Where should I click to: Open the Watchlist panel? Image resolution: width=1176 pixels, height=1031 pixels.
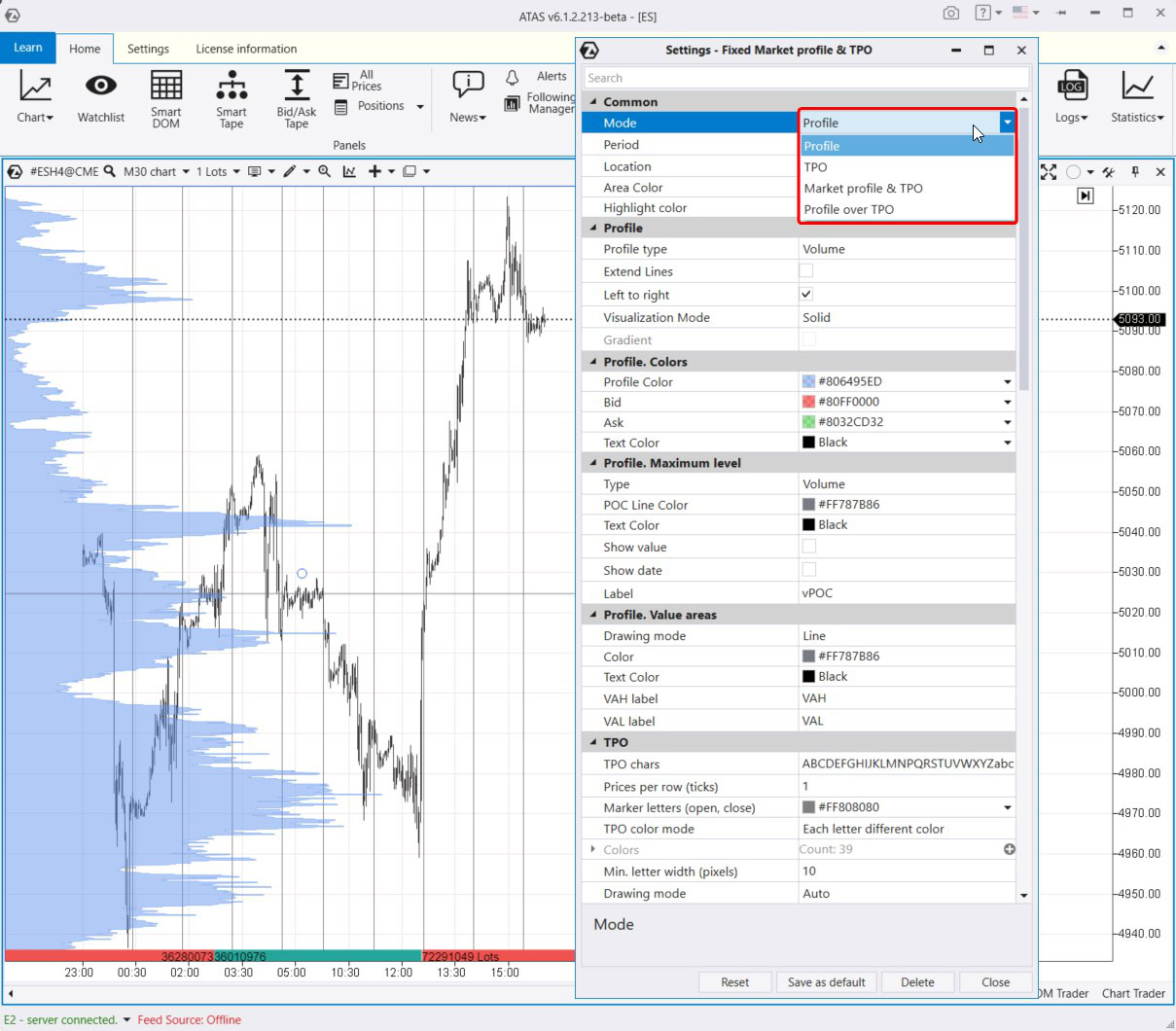(x=100, y=97)
